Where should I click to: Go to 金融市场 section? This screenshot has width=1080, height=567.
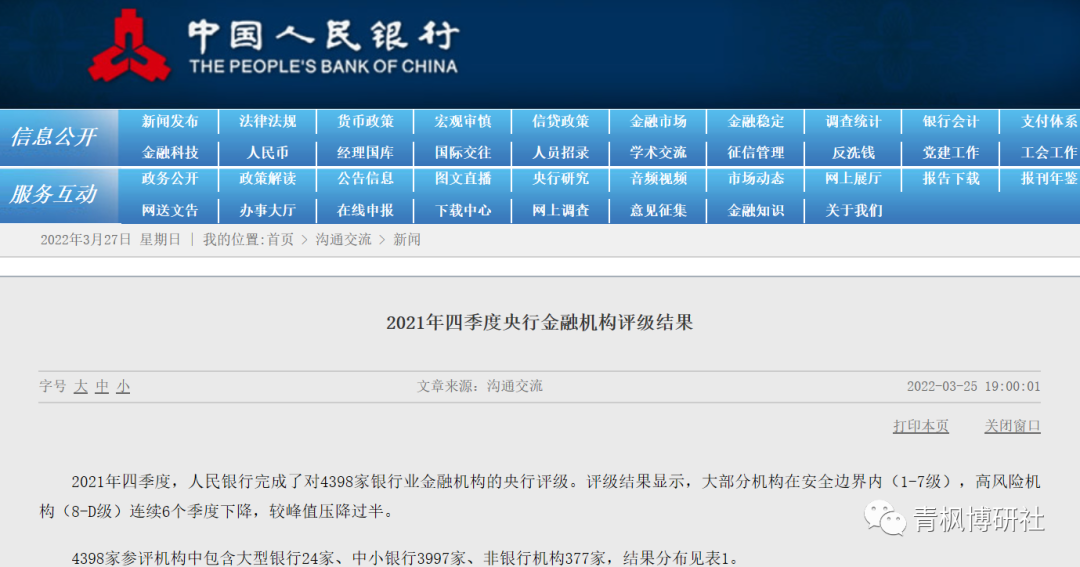658,121
